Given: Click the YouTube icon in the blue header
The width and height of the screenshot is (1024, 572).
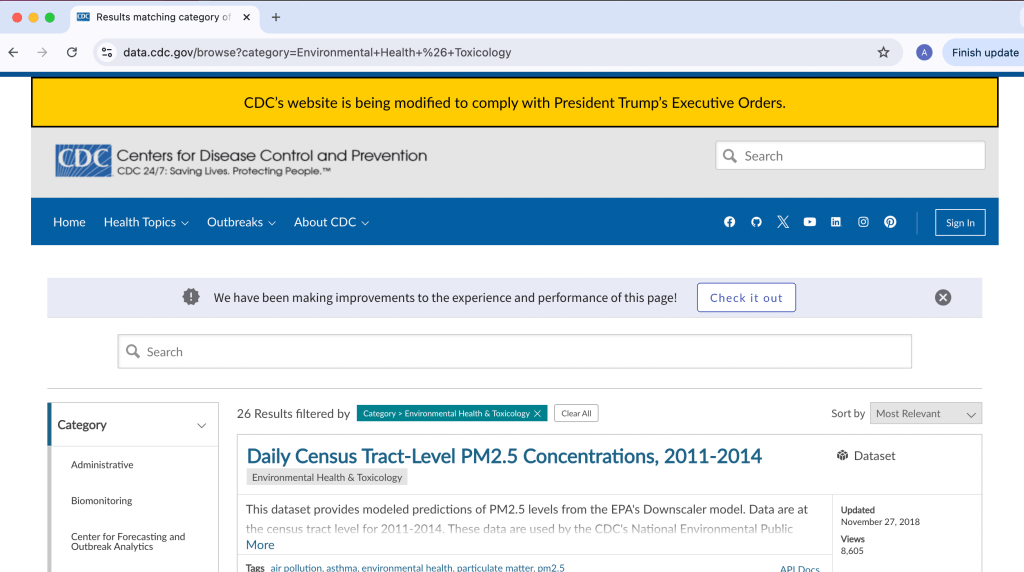Looking at the screenshot, I should pos(810,222).
